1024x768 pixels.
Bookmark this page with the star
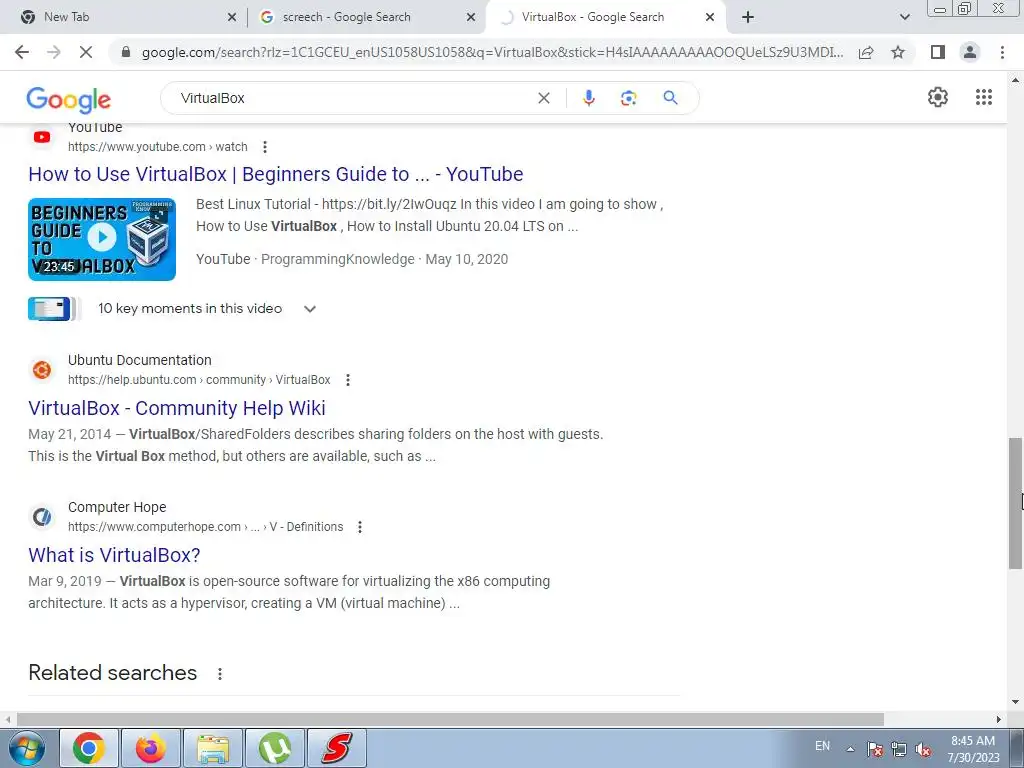pos(898,52)
